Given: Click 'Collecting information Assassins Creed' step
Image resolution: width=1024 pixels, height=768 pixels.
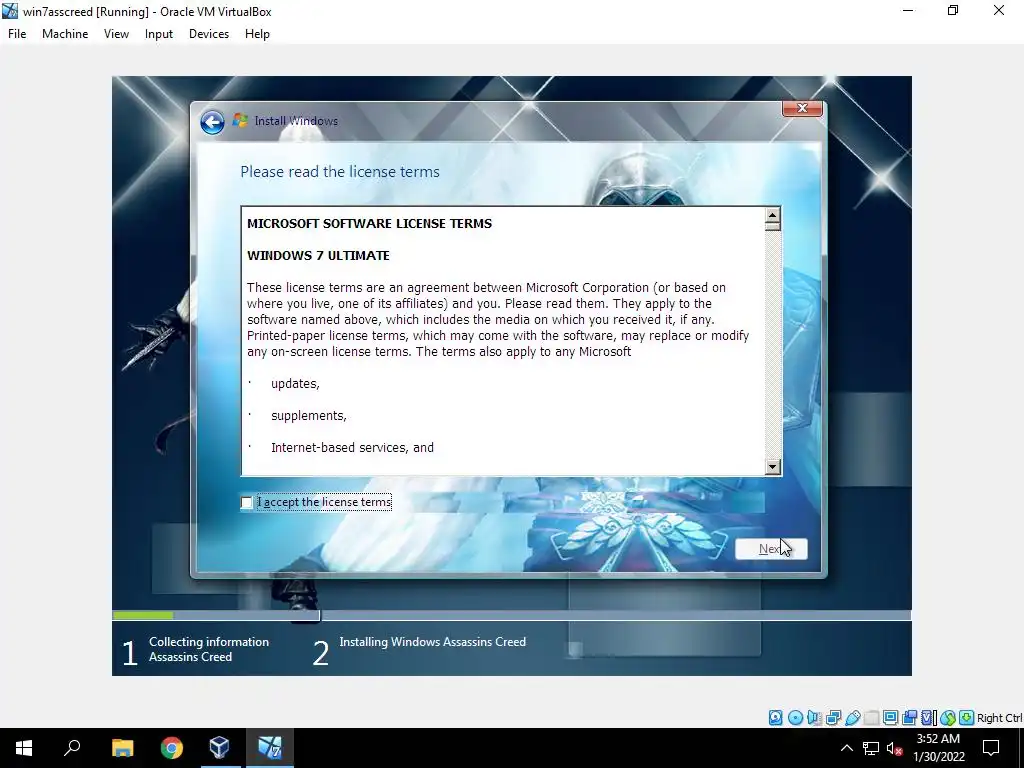Looking at the screenshot, I should coord(209,649).
